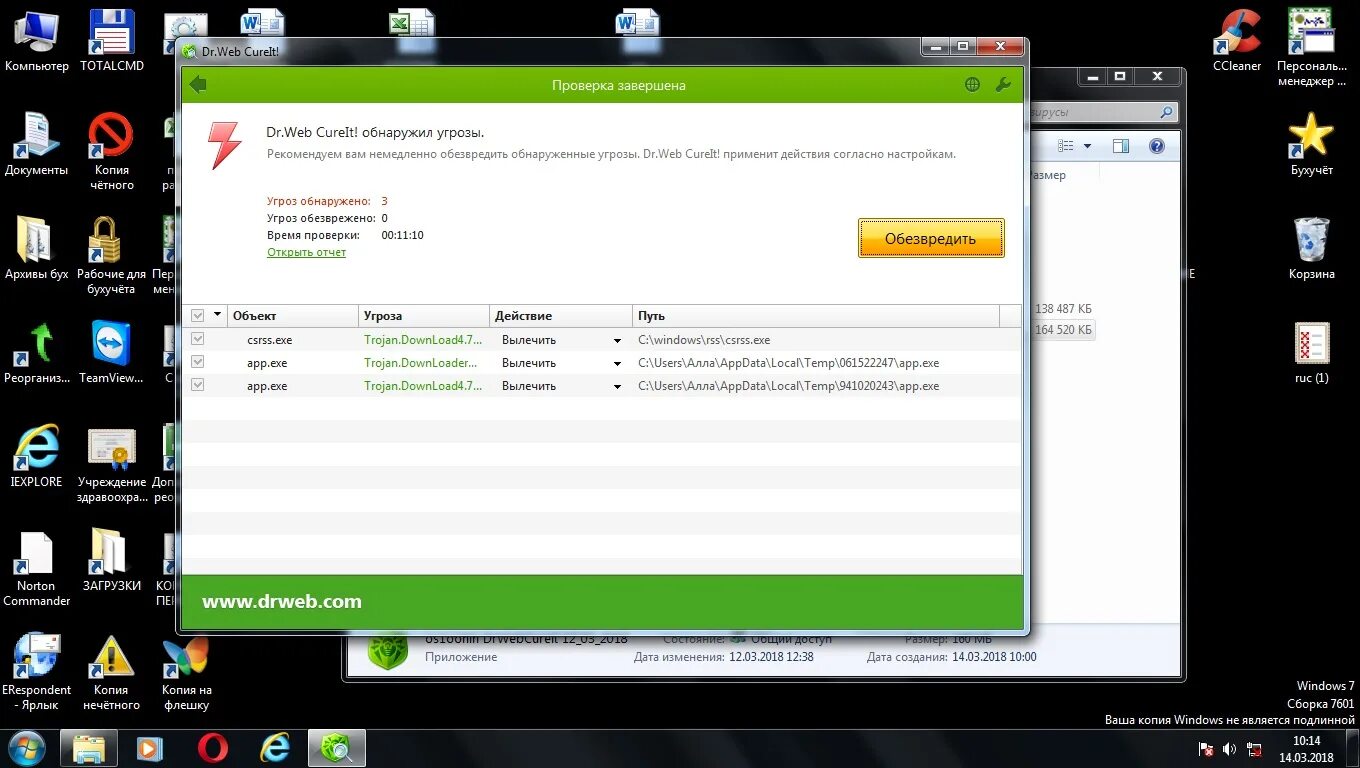Click the Explorer help question mark icon
The height and width of the screenshot is (768, 1360).
1157,146
